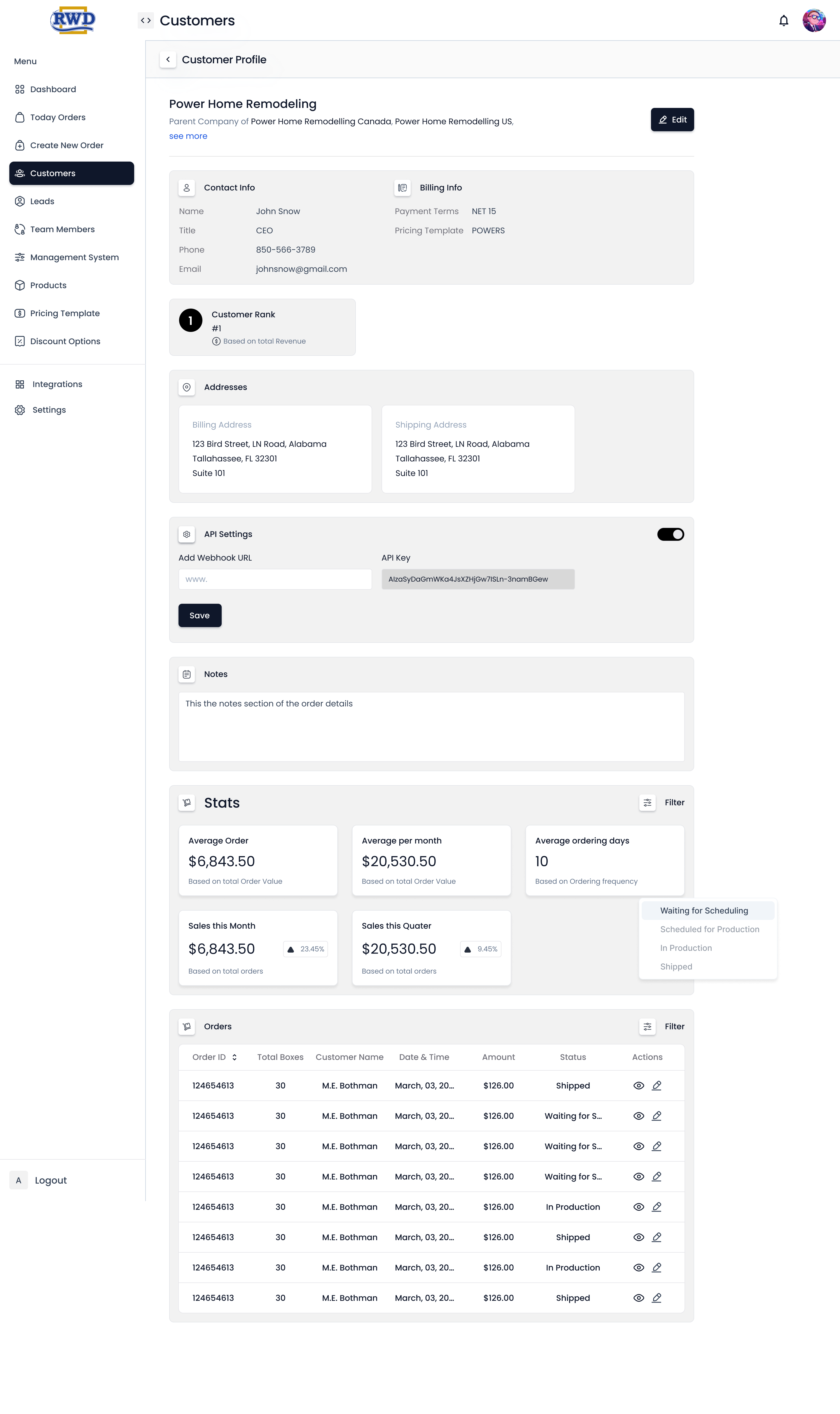Edit the second In Production order

coord(657,1267)
